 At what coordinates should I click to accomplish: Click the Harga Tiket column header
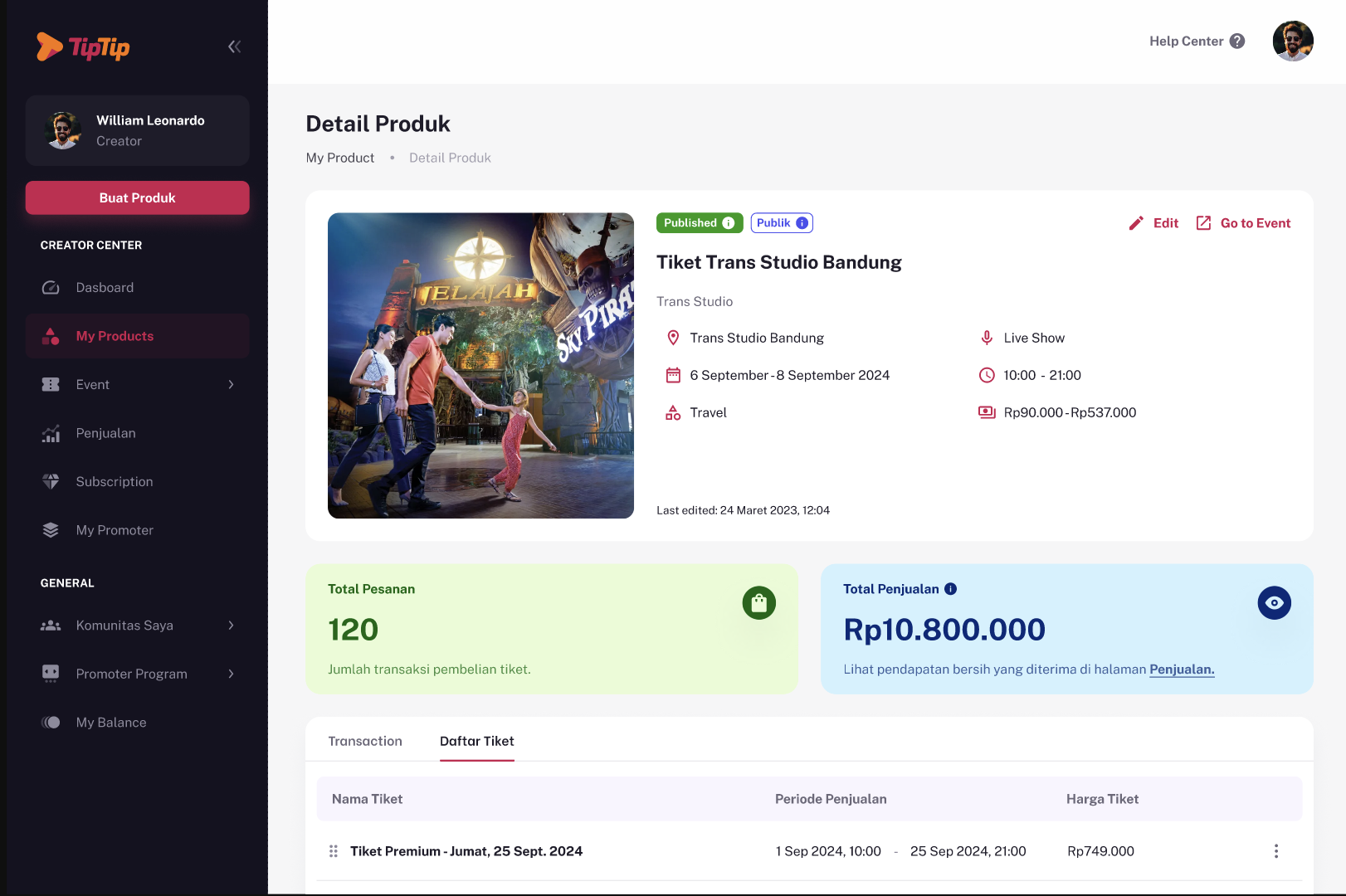click(x=1102, y=799)
